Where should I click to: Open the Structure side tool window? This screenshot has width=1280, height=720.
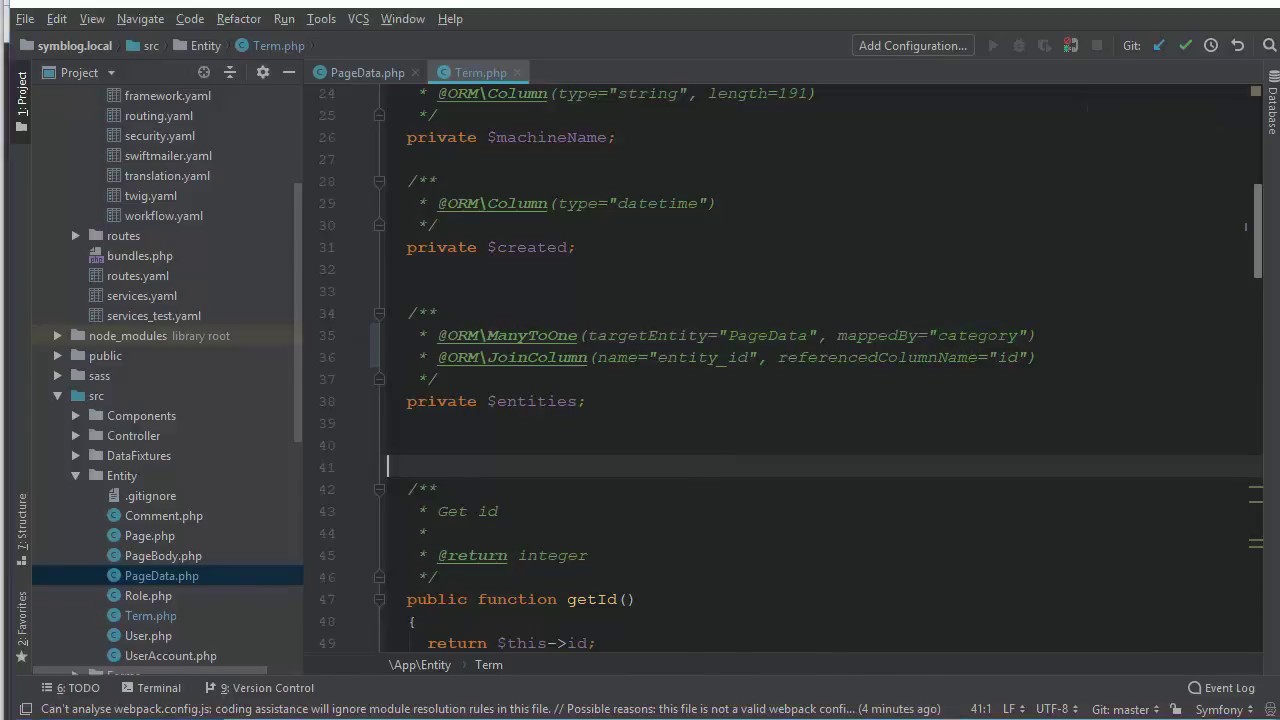tap(21, 529)
